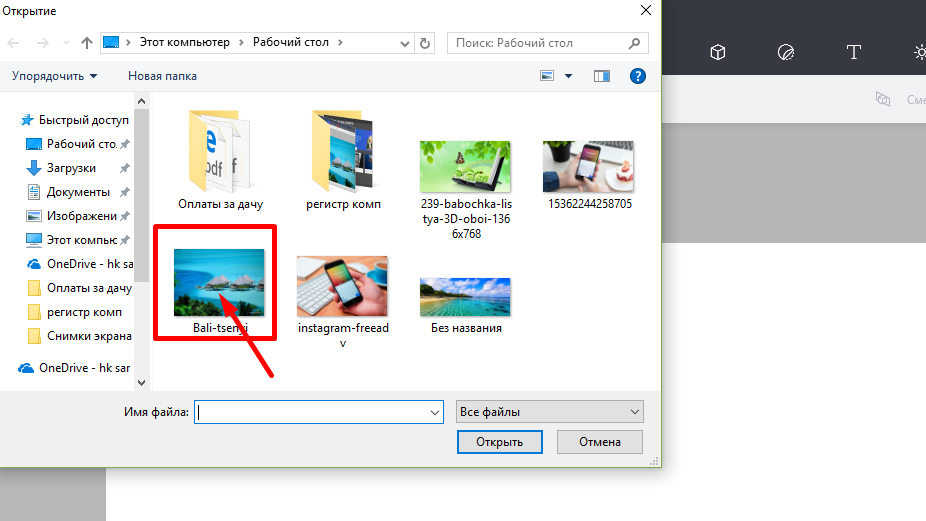Click the Back navigation arrow

click(13, 43)
